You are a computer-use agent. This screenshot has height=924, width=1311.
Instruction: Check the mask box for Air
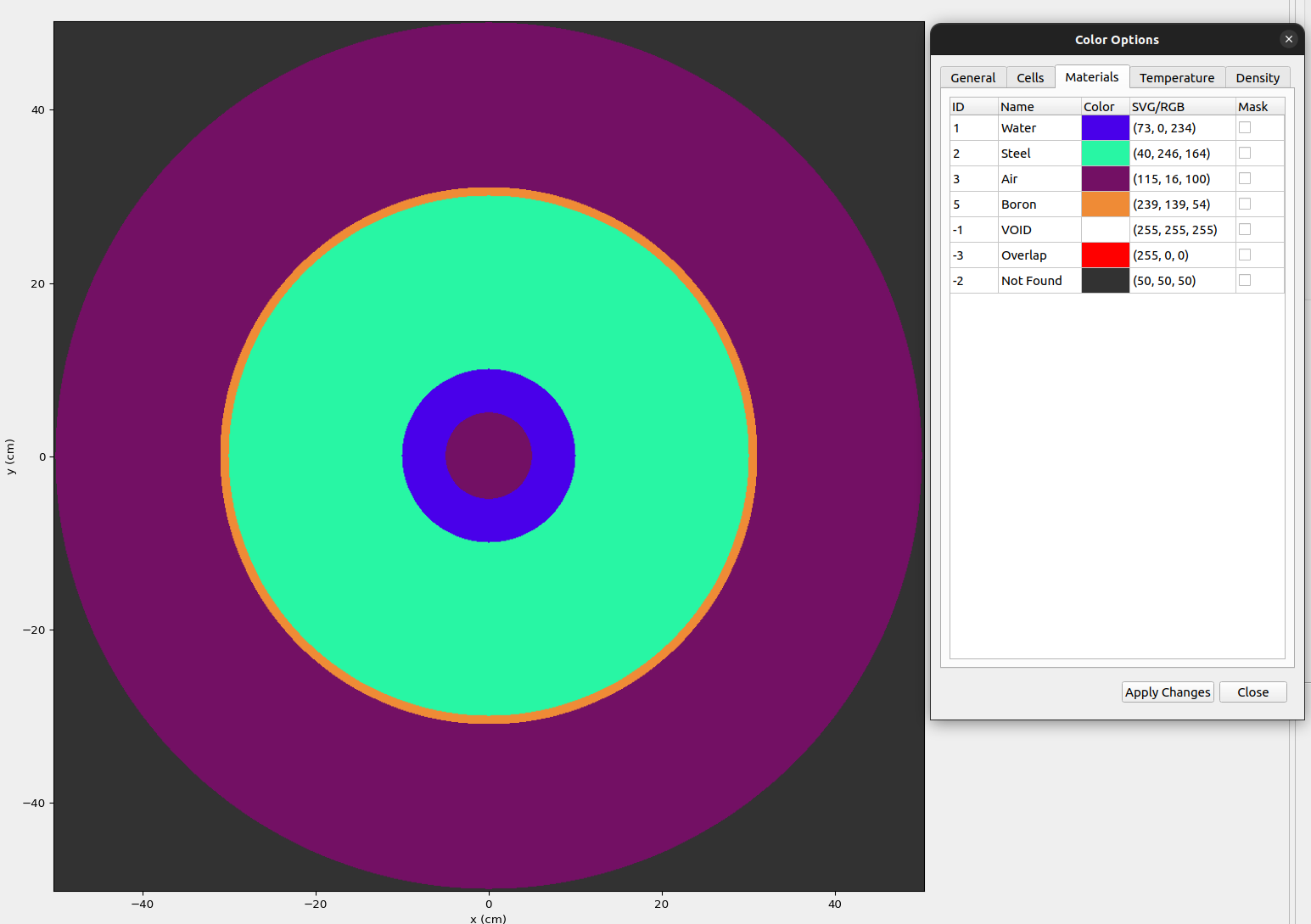click(x=1244, y=178)
